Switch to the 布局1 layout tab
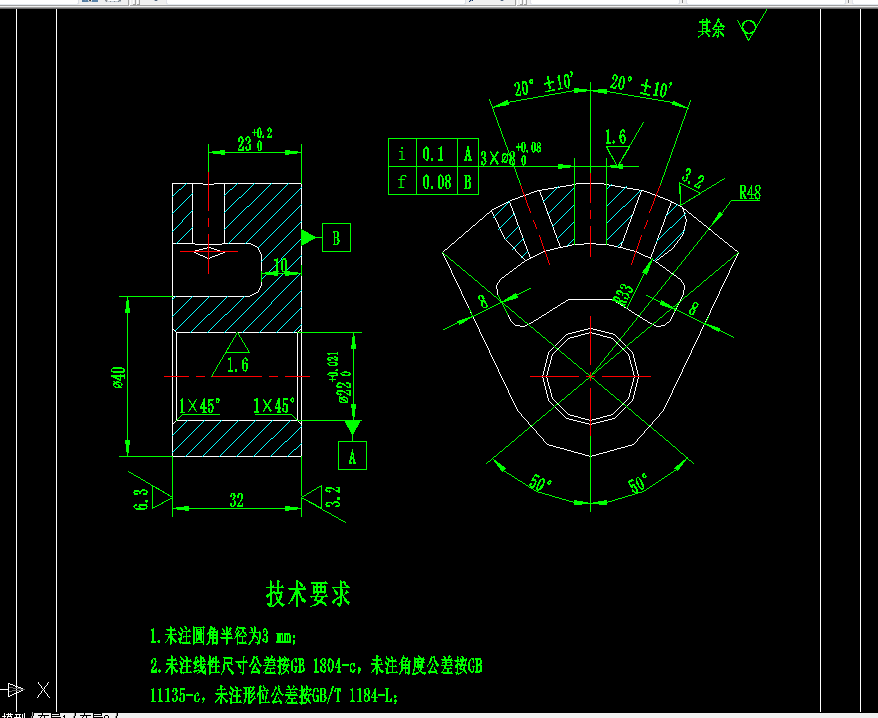Image resolution: width=878 pixels, height=718 pixels. pos(48,715)
